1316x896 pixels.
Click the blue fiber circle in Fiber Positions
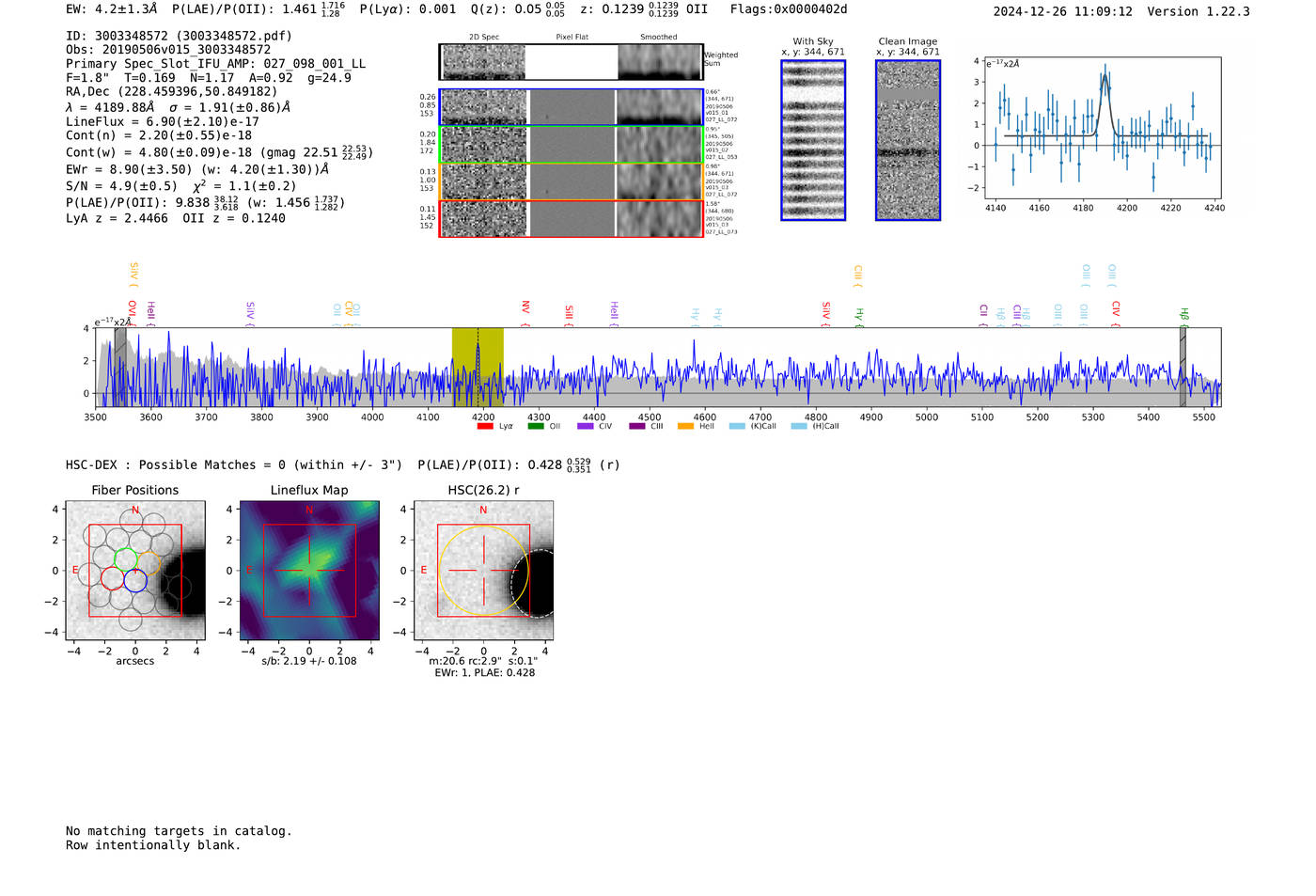point(135,580)
